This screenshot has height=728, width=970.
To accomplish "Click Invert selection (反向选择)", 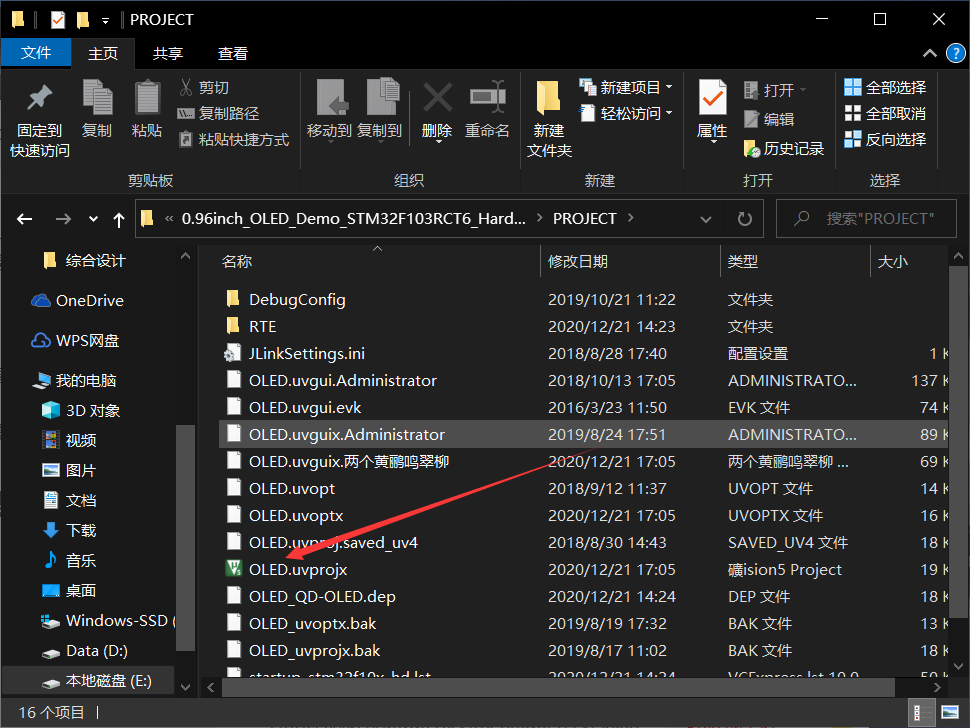I will (x=885, y=139).
